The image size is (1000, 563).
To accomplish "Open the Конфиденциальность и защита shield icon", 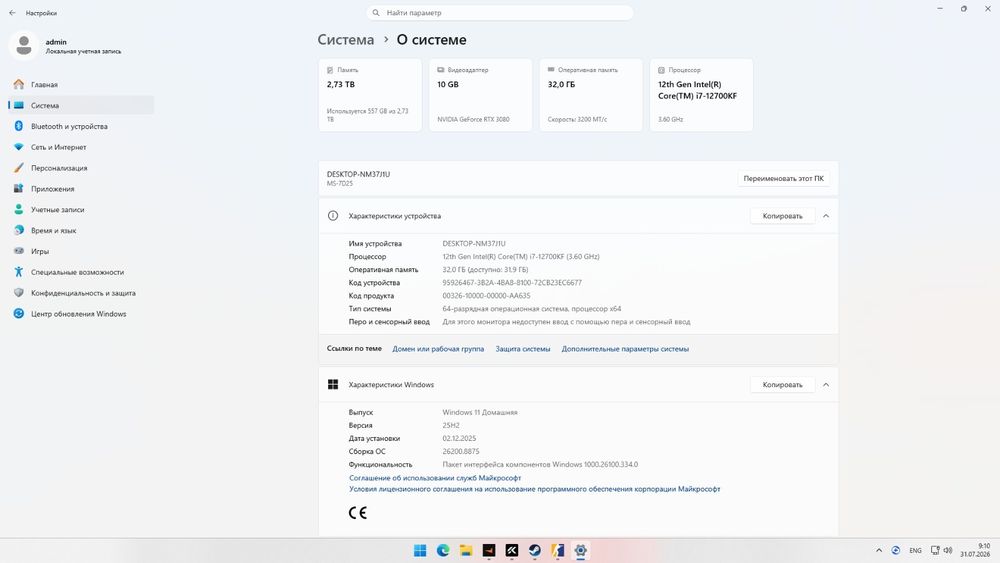I will (18, 293).
